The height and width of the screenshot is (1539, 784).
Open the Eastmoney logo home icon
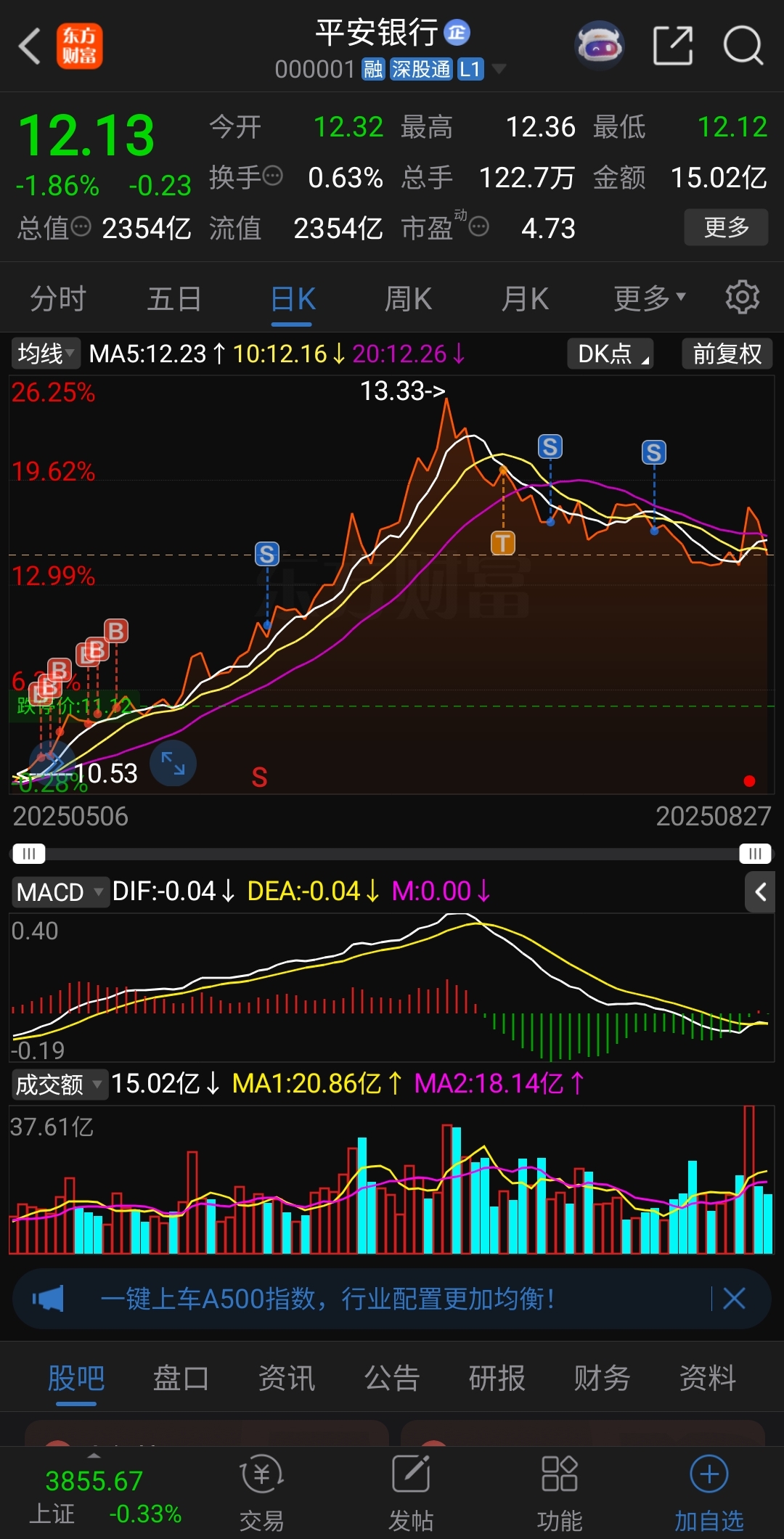pos(79,46)
